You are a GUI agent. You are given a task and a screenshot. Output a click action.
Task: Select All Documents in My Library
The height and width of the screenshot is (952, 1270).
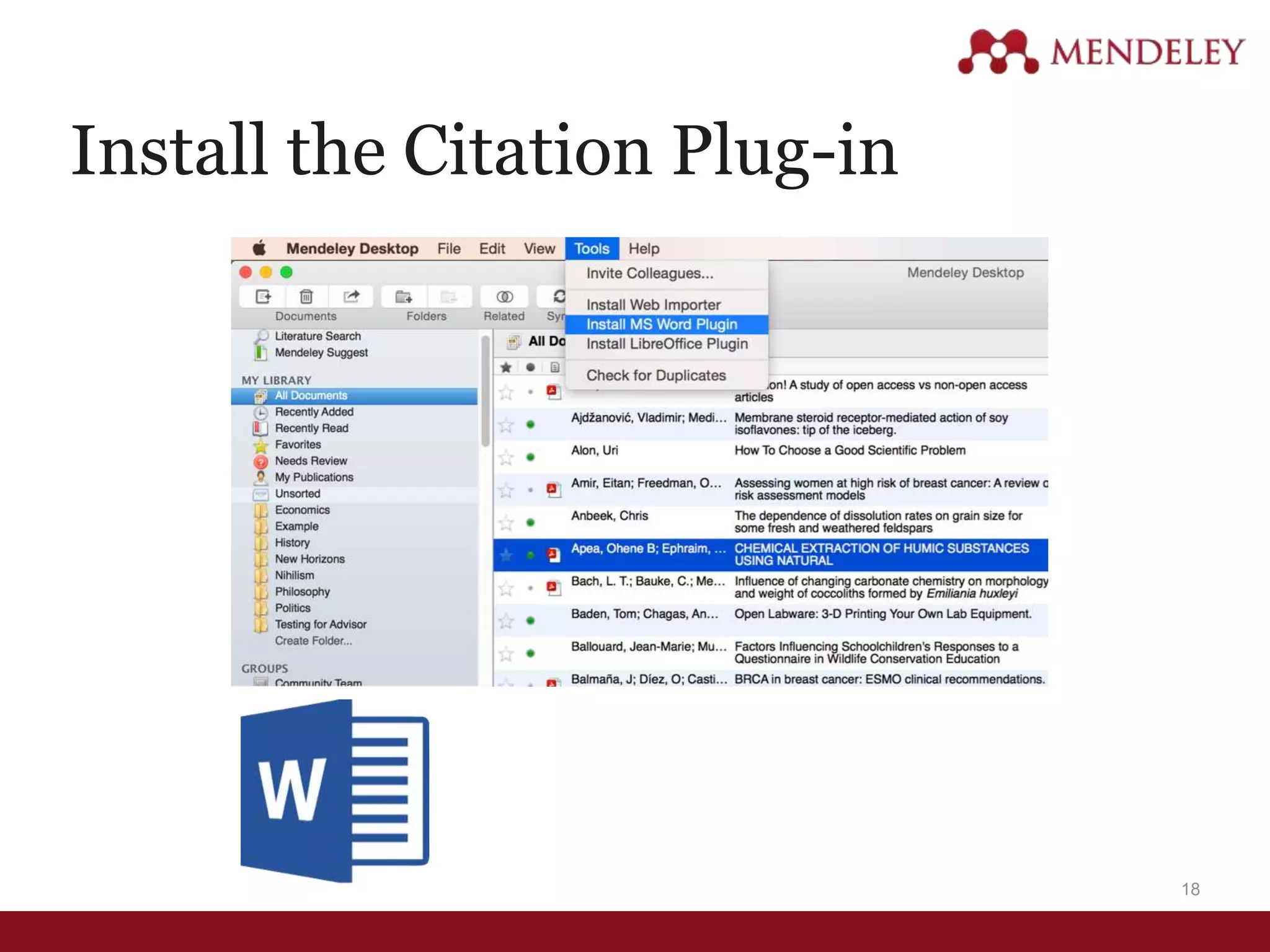pos(354,395)
